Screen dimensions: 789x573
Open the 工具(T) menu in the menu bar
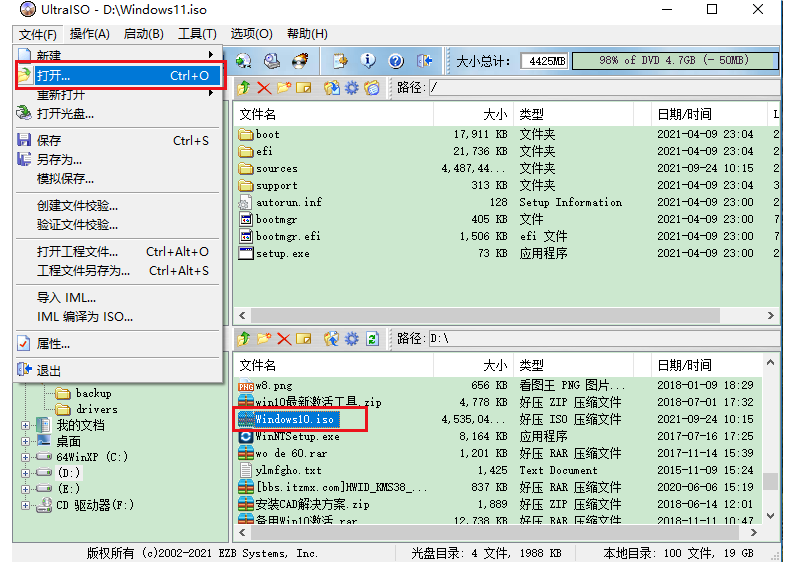[197, 34]
